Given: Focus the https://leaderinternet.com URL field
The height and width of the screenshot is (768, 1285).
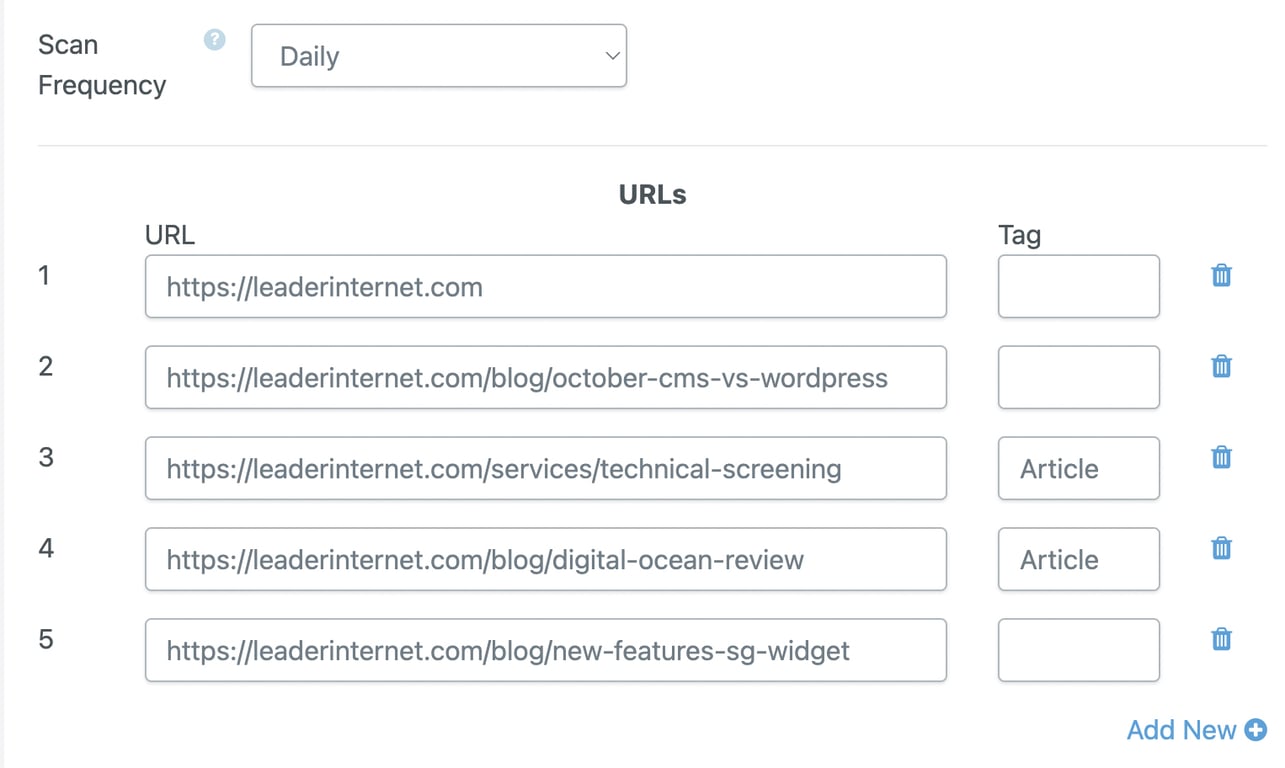Looking at the screenshot, I should coord(545,287).
